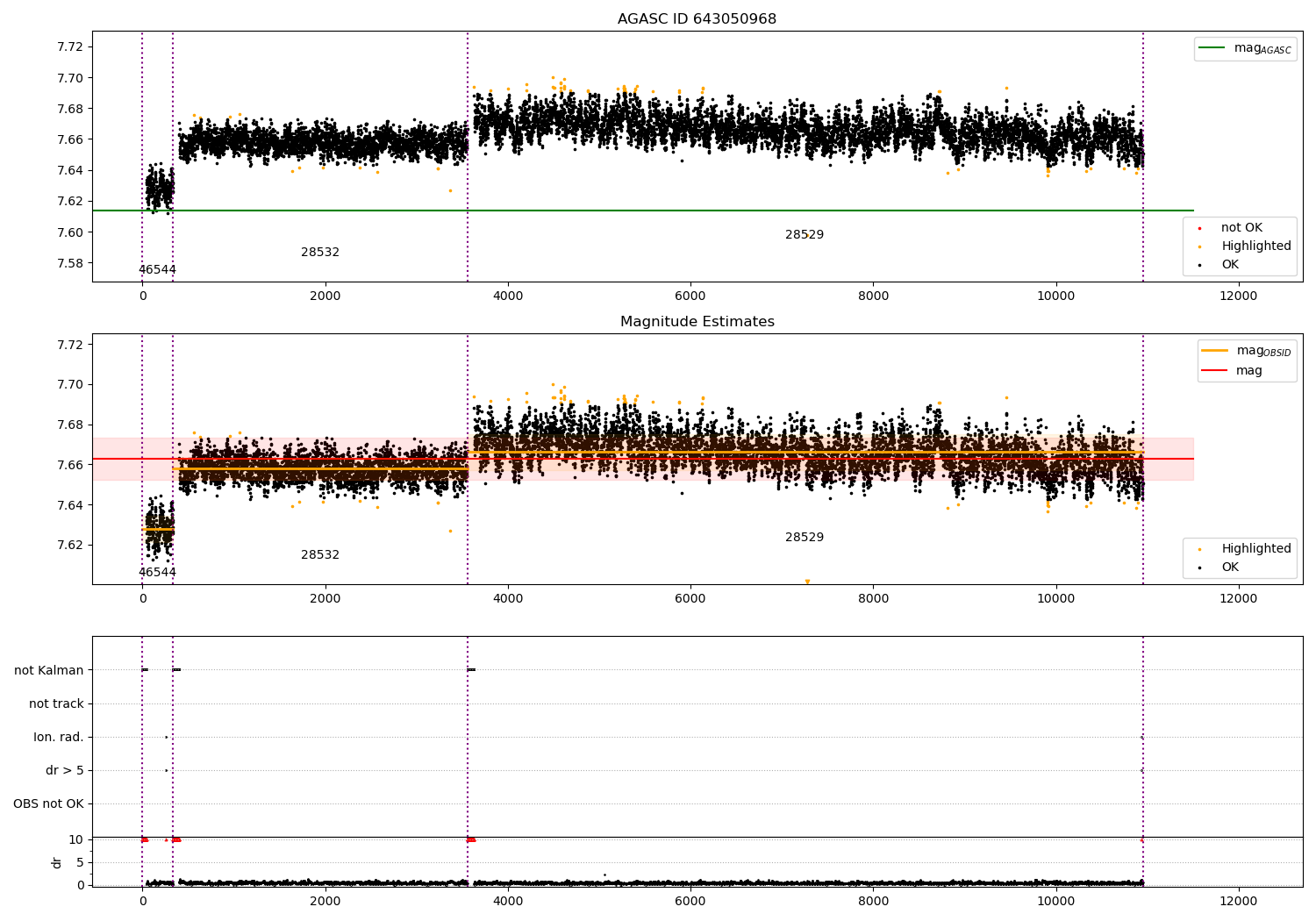The image size is (1316, 921).
Task: Click the 7.62 tick in middle plot
Action: [x=68, y=545]
